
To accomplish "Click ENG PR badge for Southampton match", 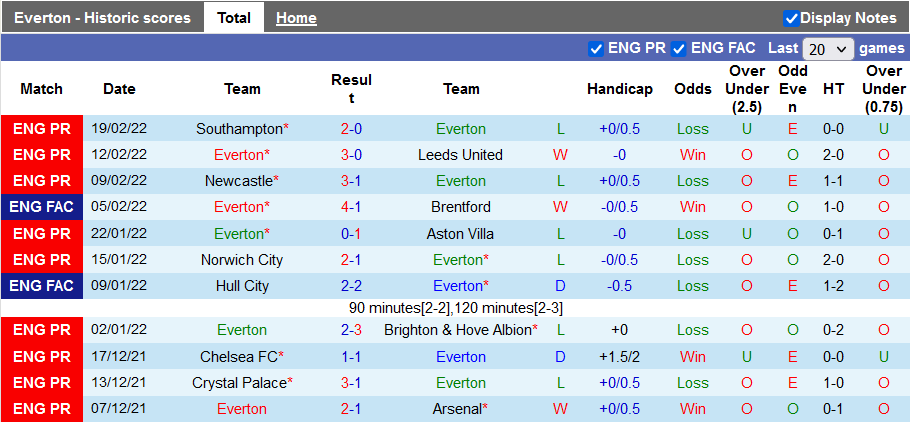I will 42,129.
